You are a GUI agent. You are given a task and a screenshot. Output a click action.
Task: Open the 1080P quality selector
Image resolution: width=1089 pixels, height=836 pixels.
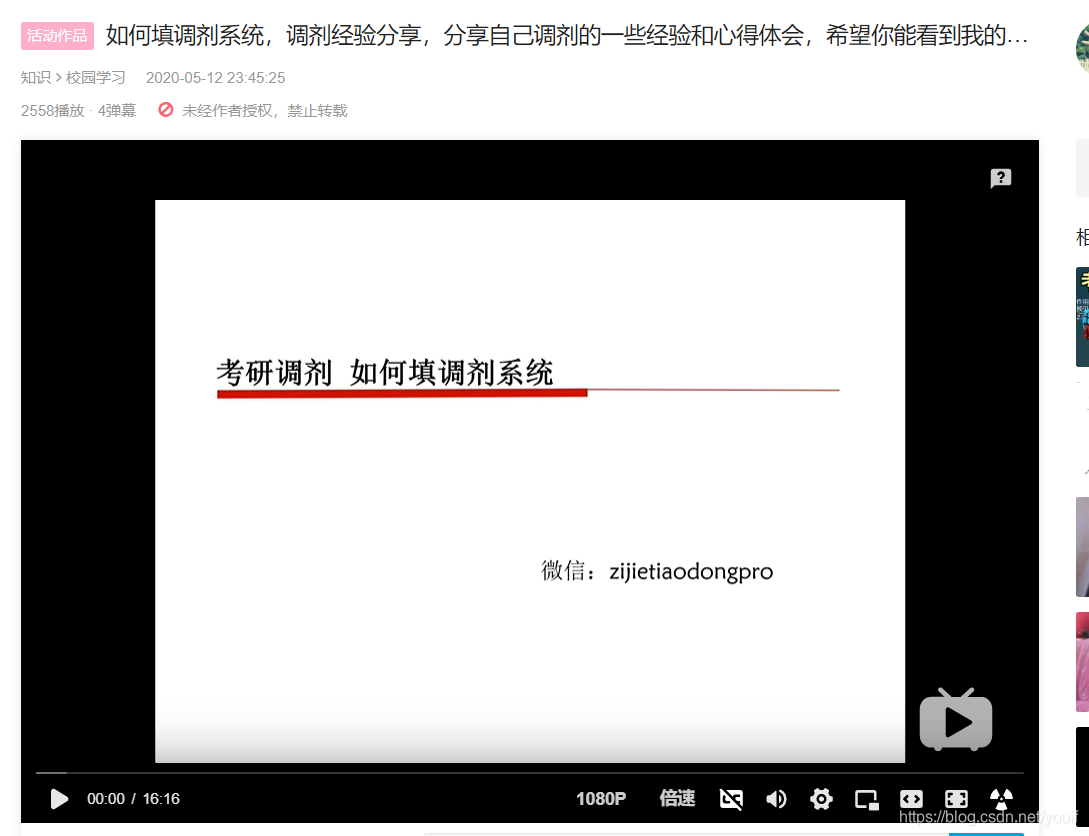pos(601,799)
